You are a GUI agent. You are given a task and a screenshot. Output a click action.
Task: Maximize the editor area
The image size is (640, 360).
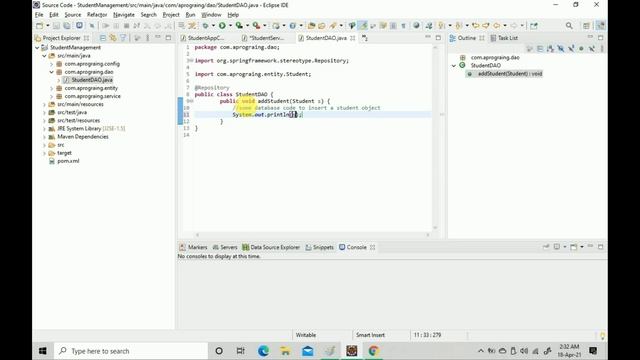(x=438, y=38)
